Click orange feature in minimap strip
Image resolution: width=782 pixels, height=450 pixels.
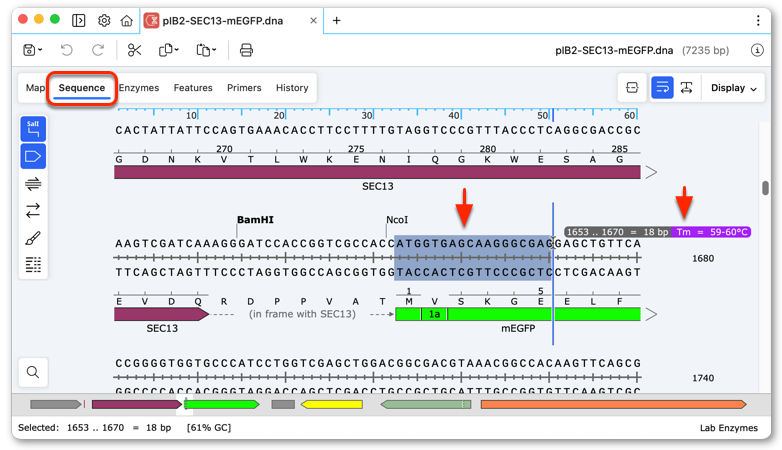tap(613, 404)
